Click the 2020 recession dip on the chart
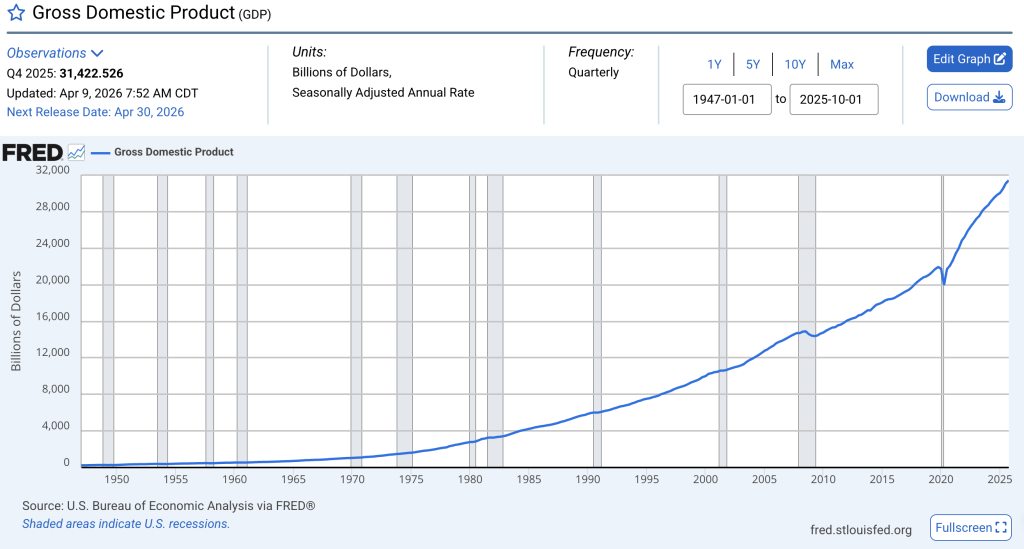This screenshot has height=549, width=1024. click(944, 283)
